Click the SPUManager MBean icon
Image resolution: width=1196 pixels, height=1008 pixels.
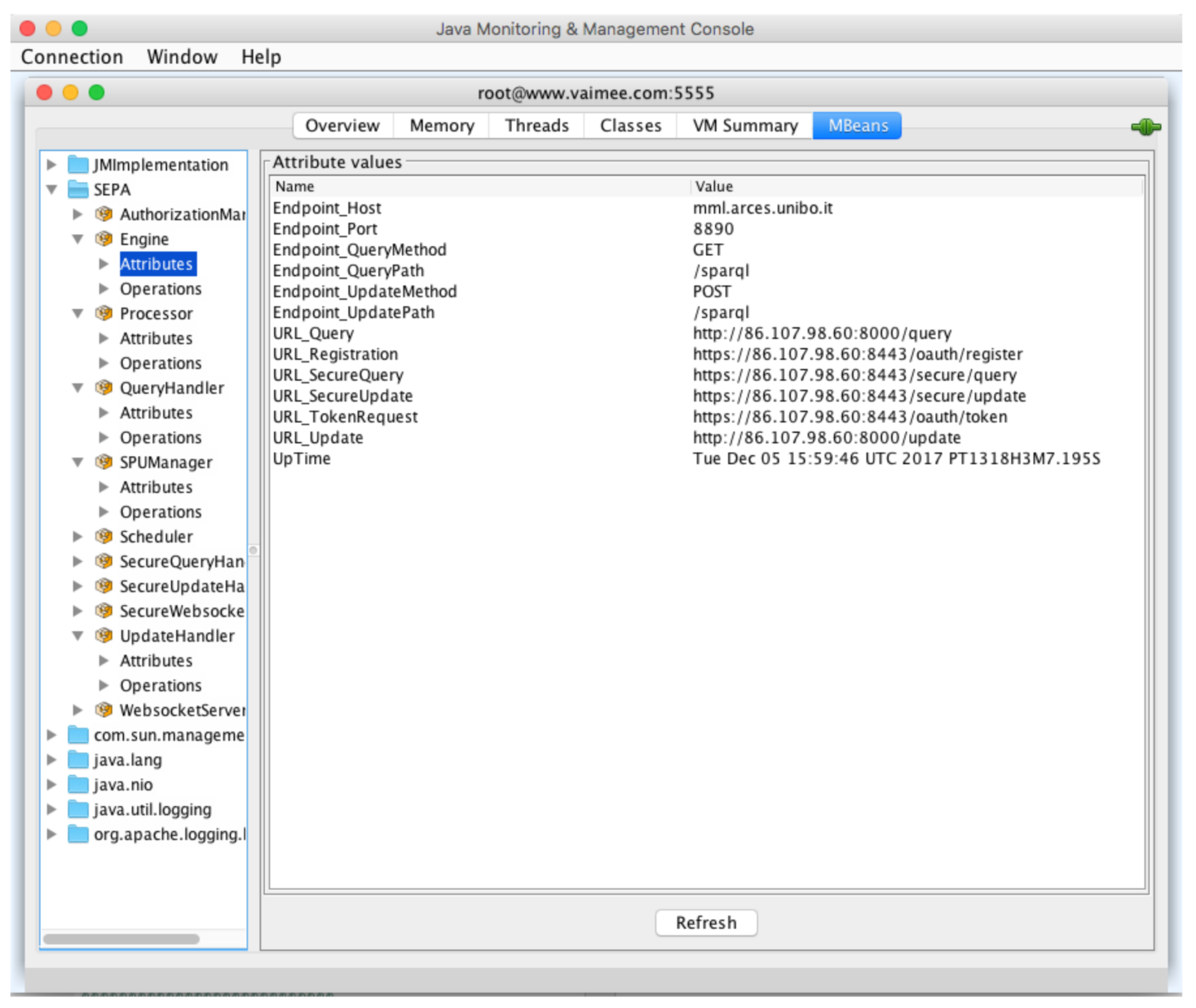(104, 462)
